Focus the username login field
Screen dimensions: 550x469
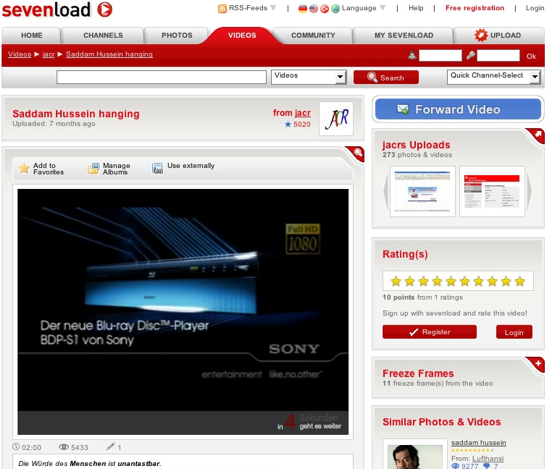(440, 55)
